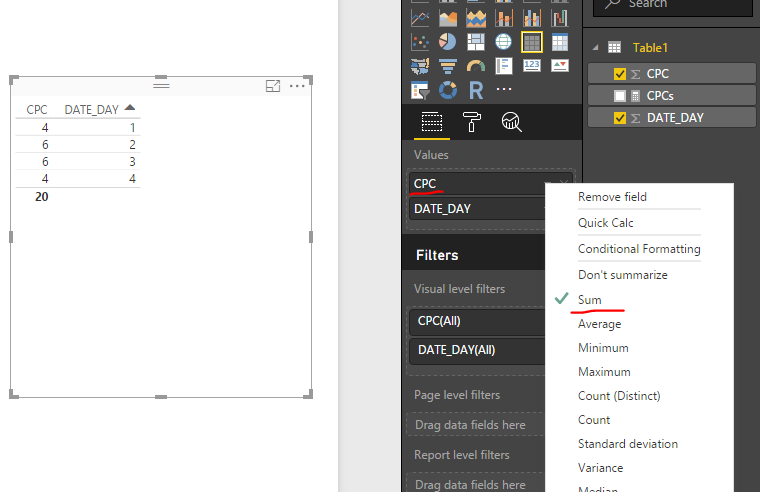Select the checked Sum aggregation
The width and height of the screenshot is (760, 492).
pyautogui.click(x=589, y=300)
